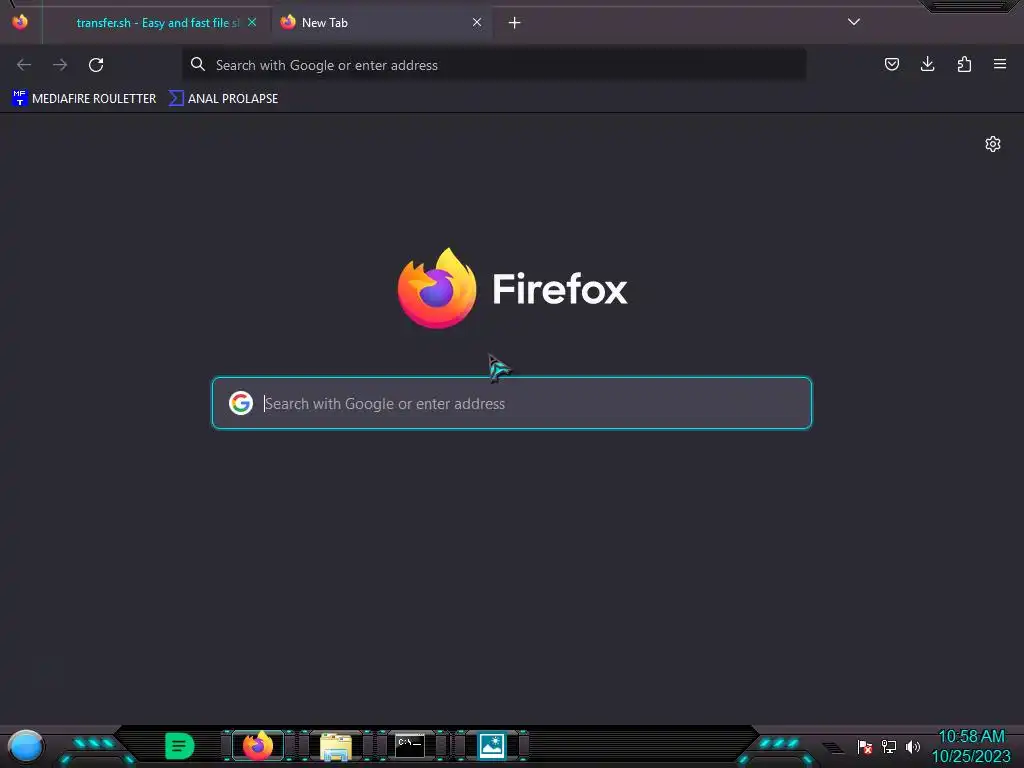Image resolution: width=1024 pixels, height=768 pixels.
Task: Open the Downloads panel
Action: point(927,64)
